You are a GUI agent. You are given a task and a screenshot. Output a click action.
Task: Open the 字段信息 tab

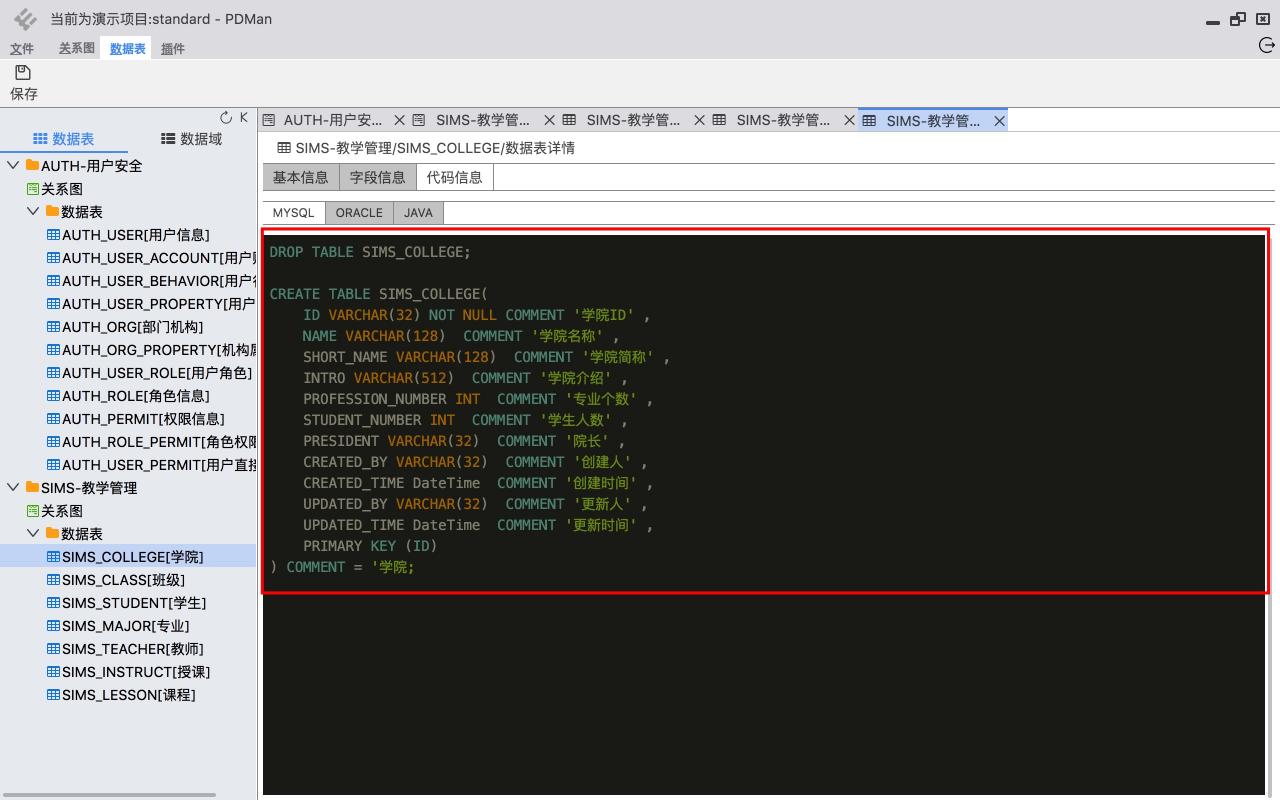click(377, 177)
